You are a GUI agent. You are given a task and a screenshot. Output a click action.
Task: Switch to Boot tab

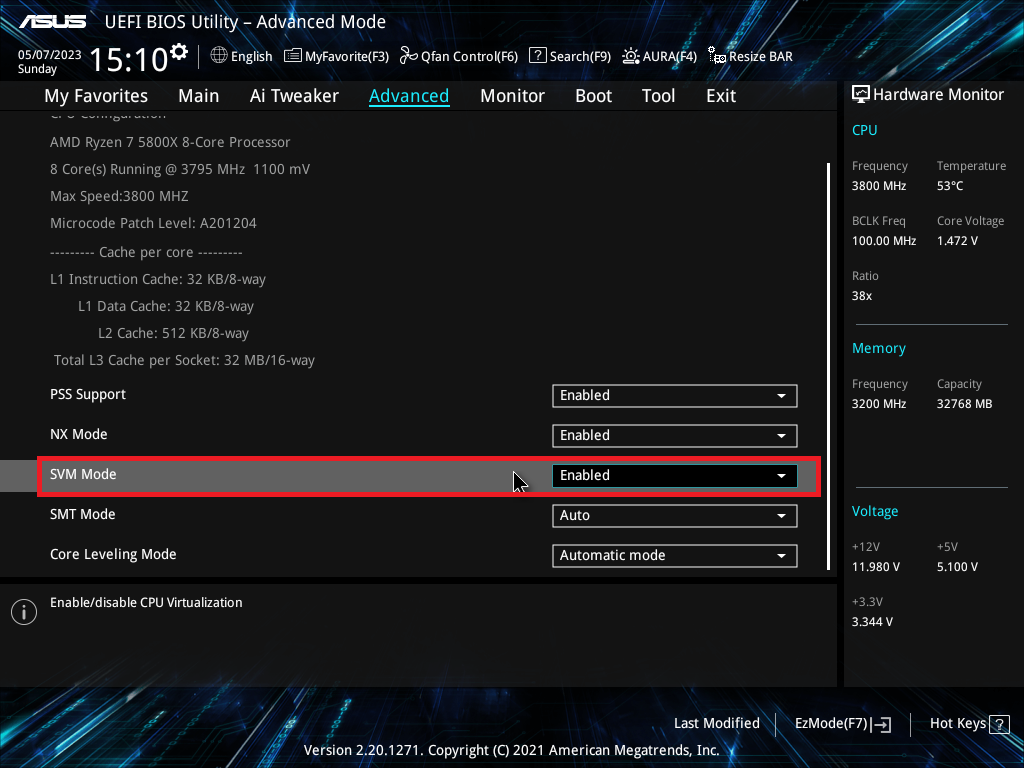coord(593,96)
